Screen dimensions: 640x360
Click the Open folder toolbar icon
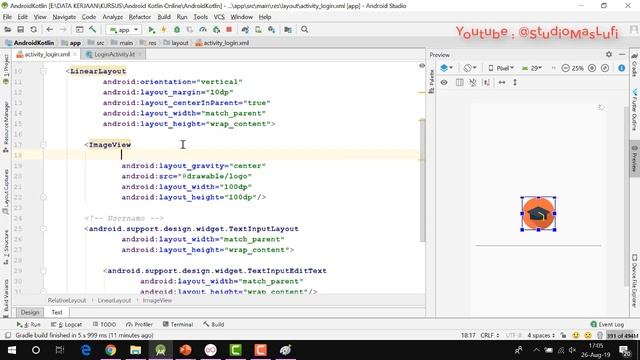coord(8,29)
